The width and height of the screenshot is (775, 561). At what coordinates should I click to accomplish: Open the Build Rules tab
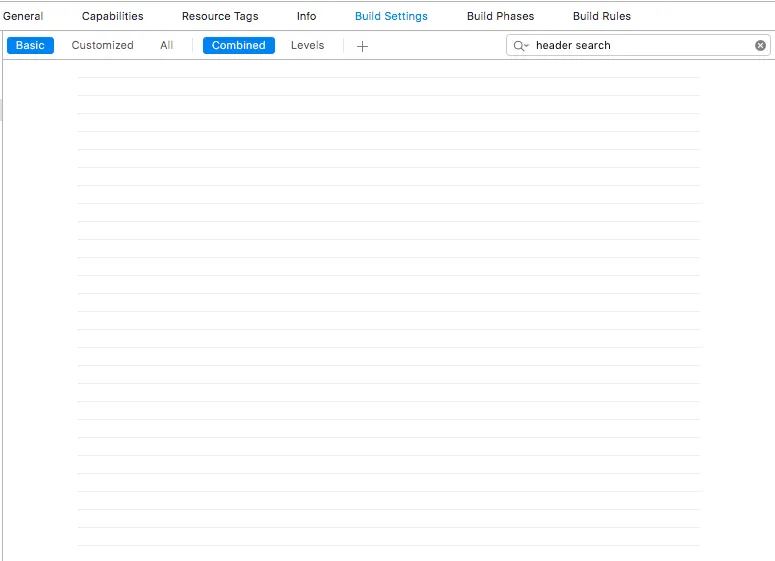[602, 16]
